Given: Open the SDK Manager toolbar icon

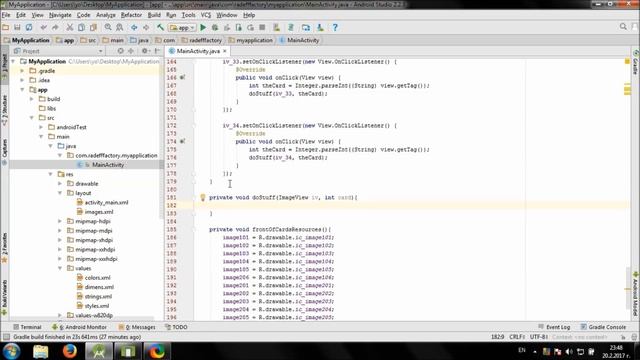Looking at the screenshot, I should click(320, 27).
